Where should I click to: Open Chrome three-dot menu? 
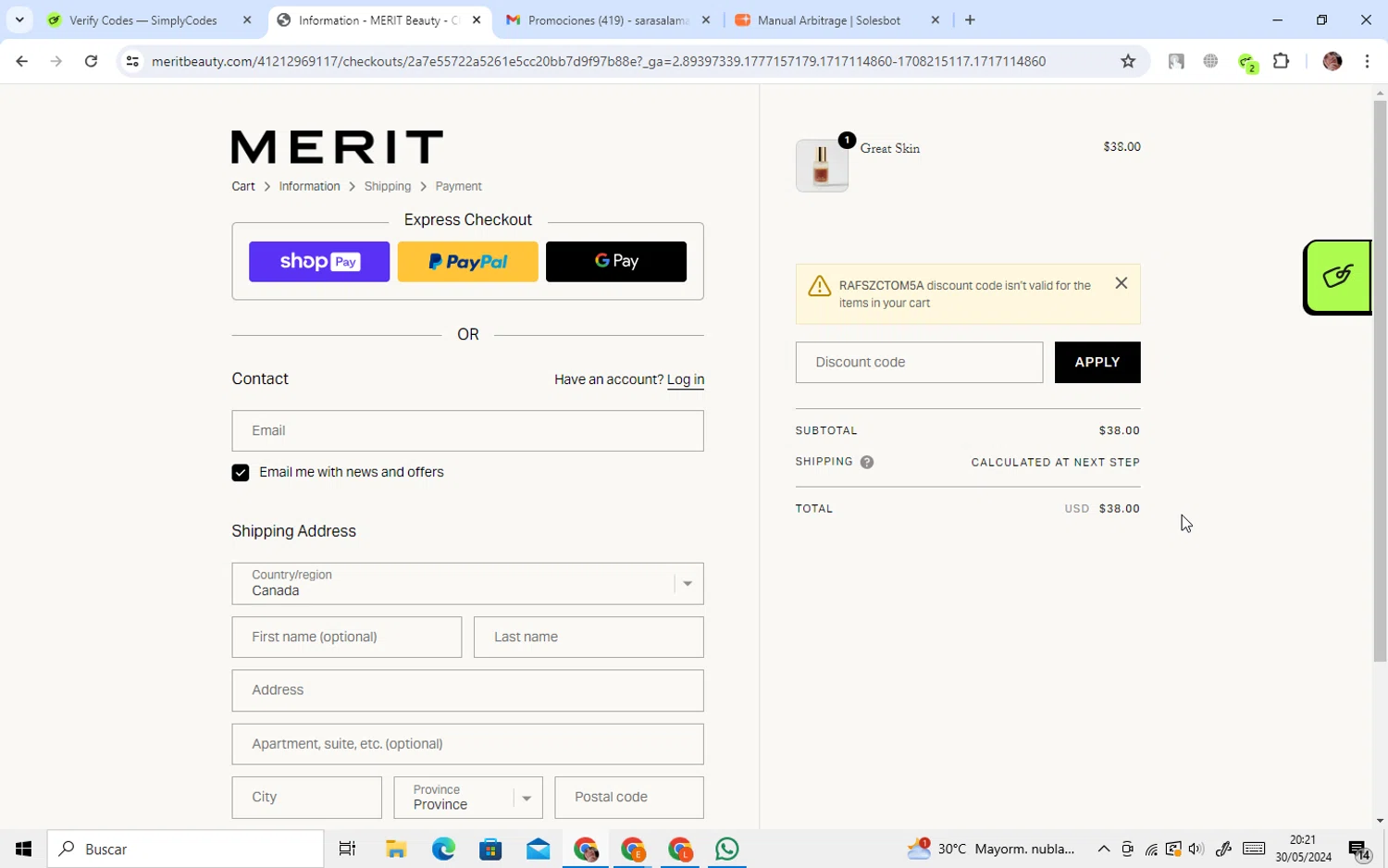[x=1367, y=61]
